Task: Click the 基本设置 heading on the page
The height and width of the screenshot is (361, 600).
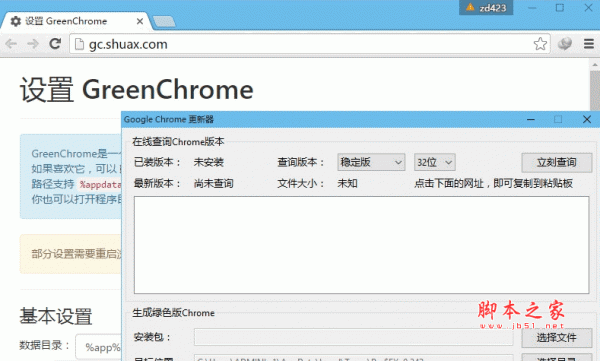Action: [x=56, y=316]
